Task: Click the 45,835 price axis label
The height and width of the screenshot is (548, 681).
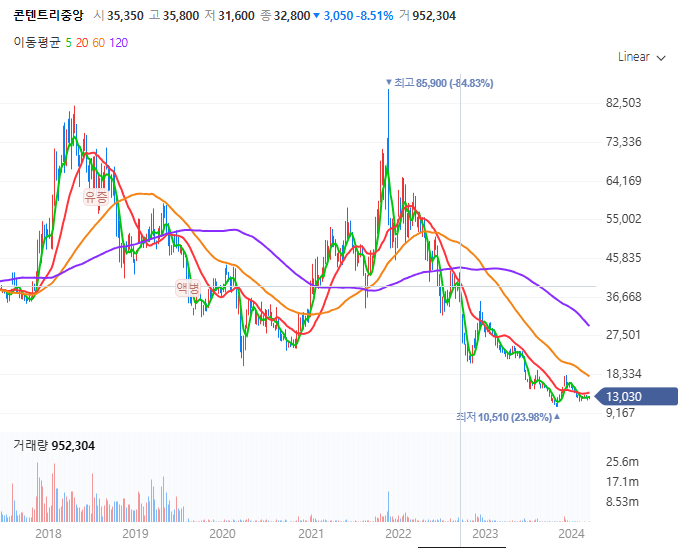Action: tap(623, 258)
